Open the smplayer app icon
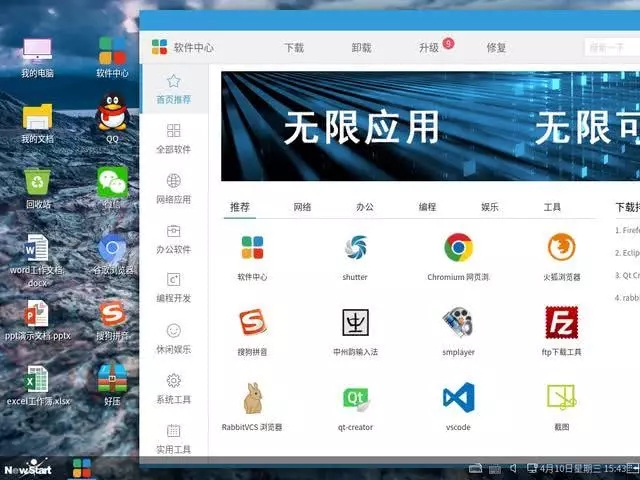 tap(458, 322)
